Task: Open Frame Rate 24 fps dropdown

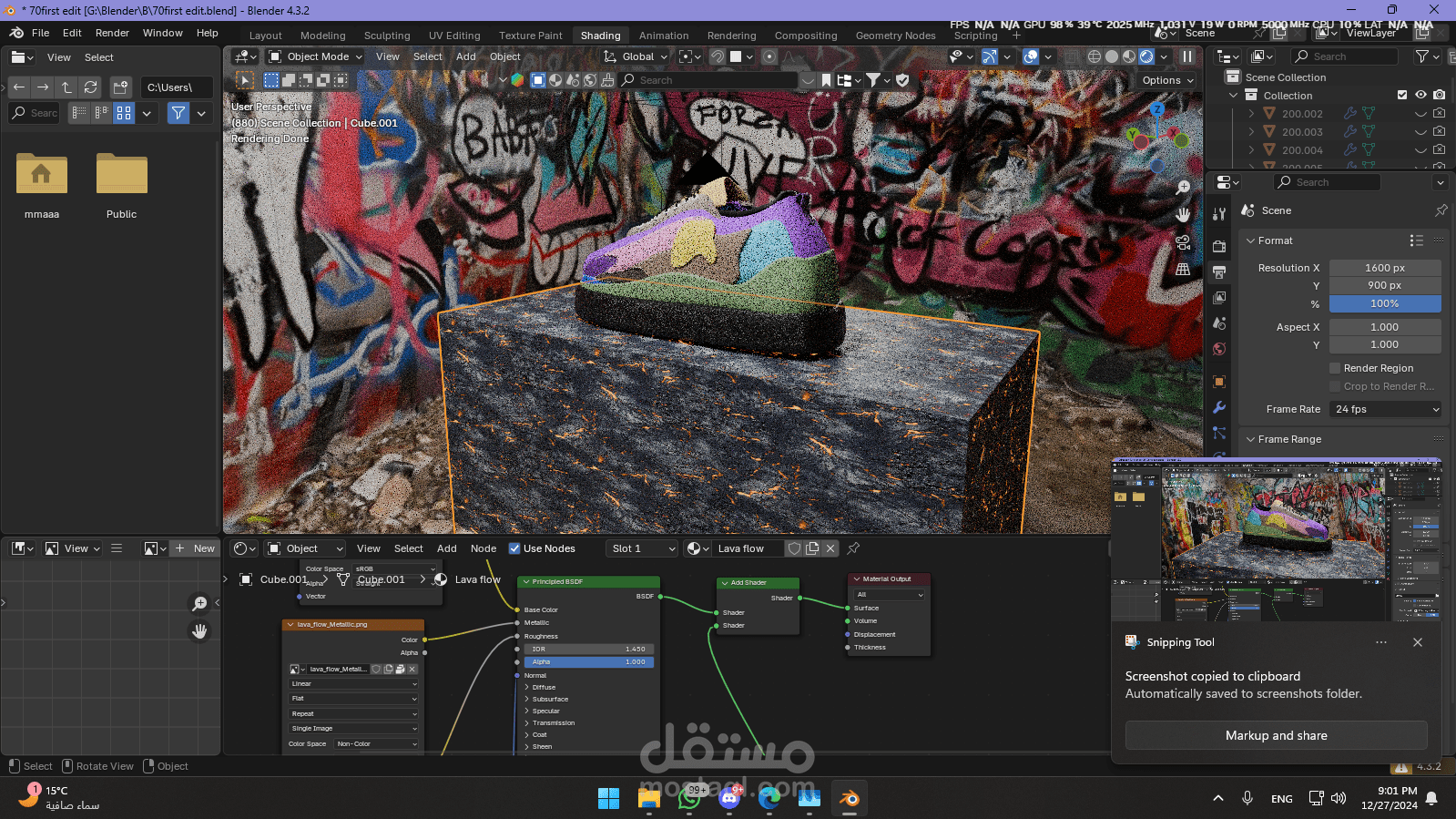Action: pos(1385,409)
